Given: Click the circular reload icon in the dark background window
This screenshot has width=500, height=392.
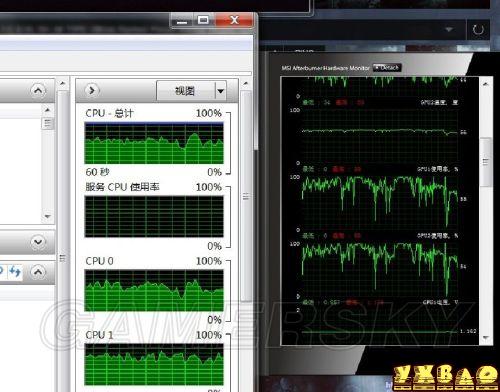Looking at the screenshot, I should pos(478,30).
